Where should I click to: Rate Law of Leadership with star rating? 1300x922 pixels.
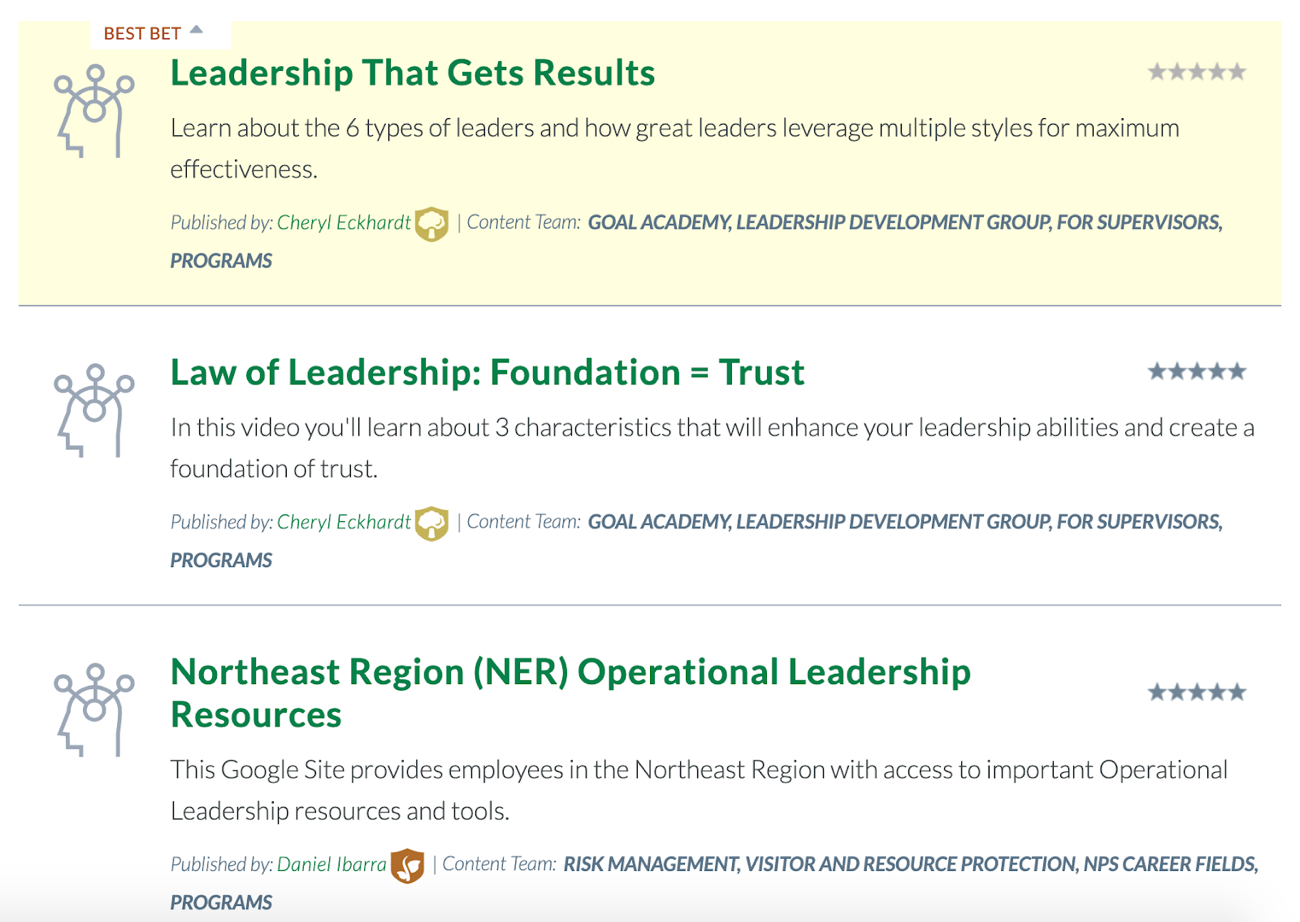click(x=1197, y=372)
